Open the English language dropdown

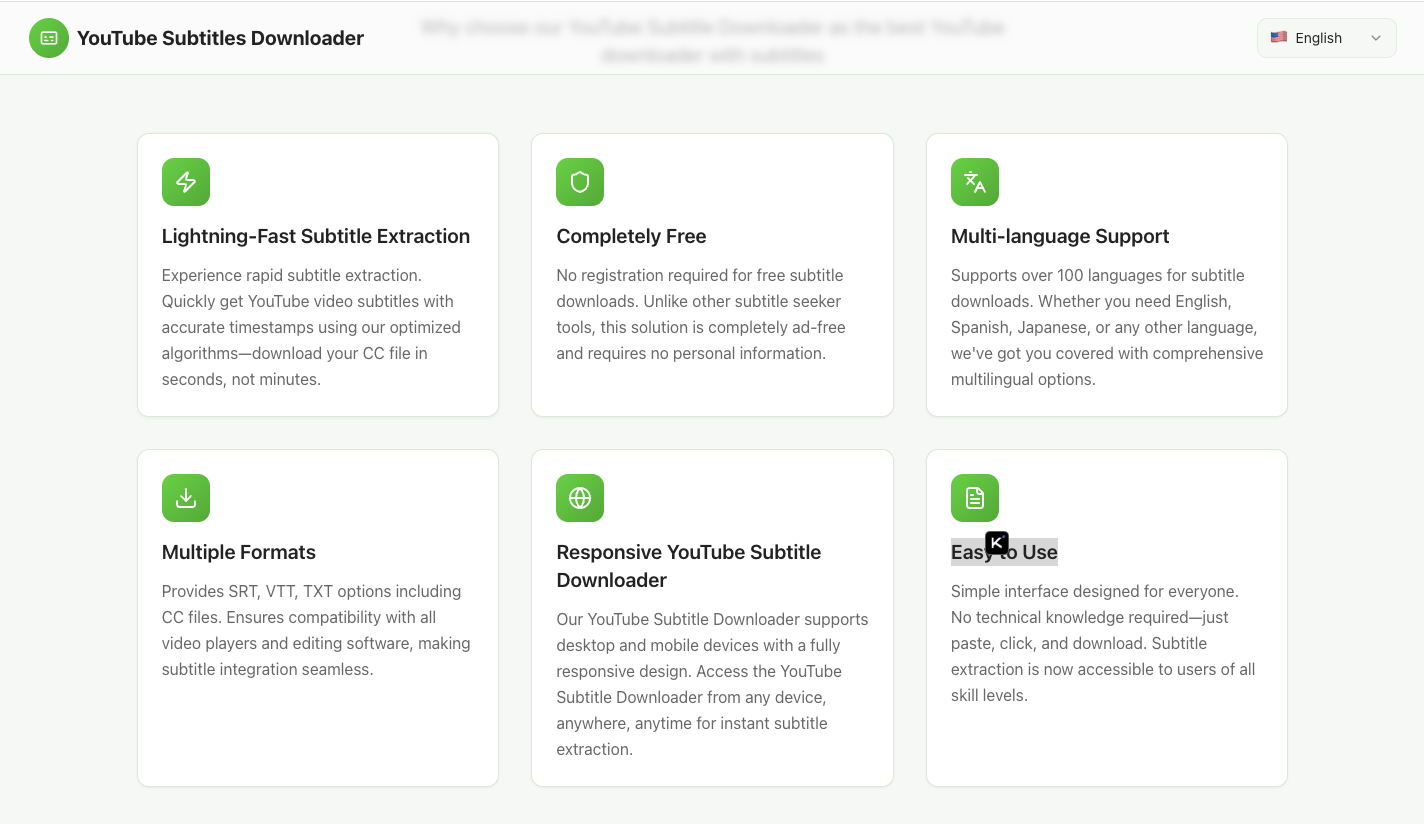point(1326,38)
